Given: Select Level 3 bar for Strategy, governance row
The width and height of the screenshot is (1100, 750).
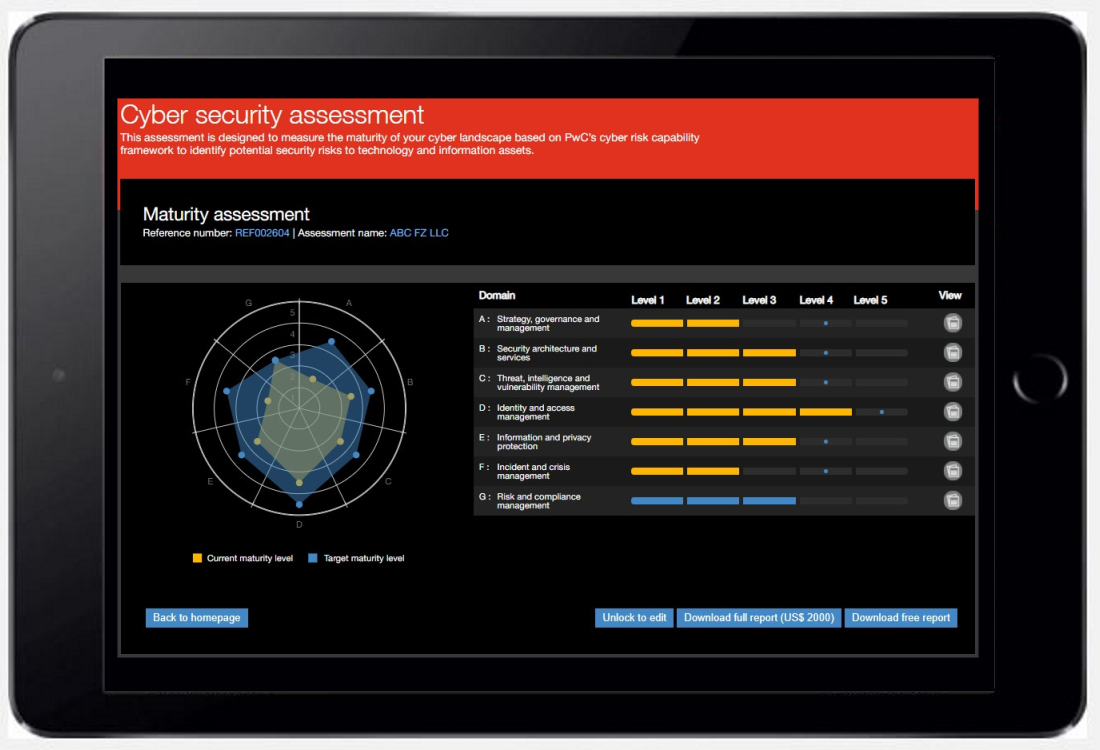Looking at the screenshot, I should pos(769,323).
